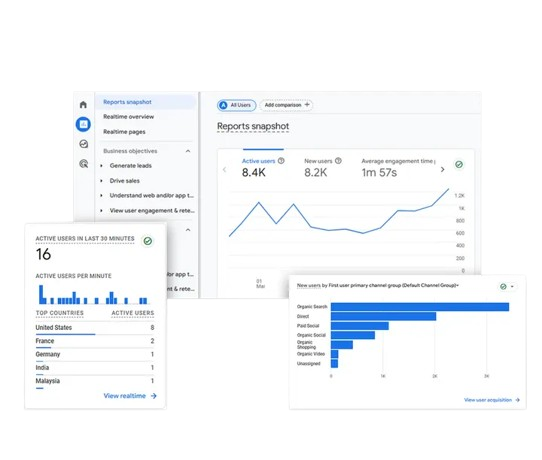This screenshot has height=460, width=542.
Task: Click green check icon on snapshot chart card
Action: [x=459, y=165]
